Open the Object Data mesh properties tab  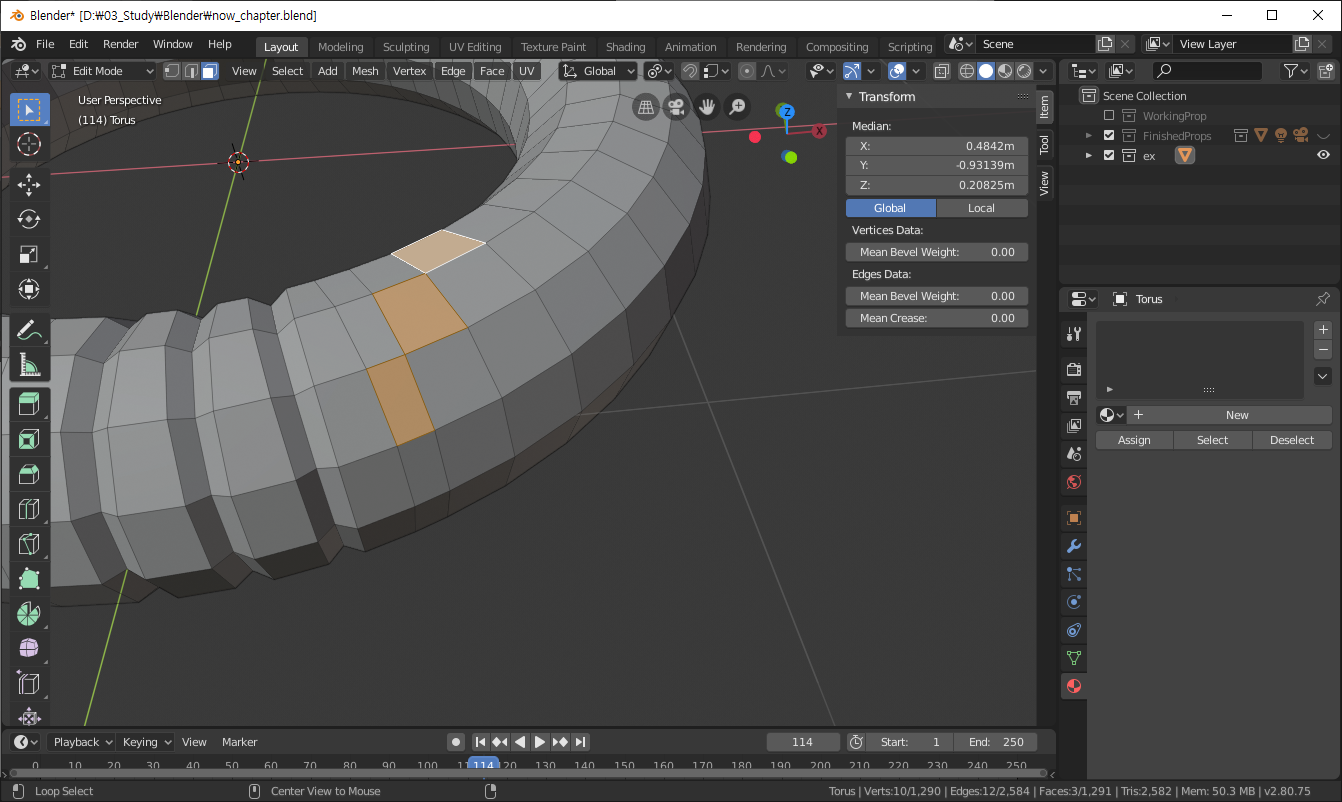coord(1074,658)
